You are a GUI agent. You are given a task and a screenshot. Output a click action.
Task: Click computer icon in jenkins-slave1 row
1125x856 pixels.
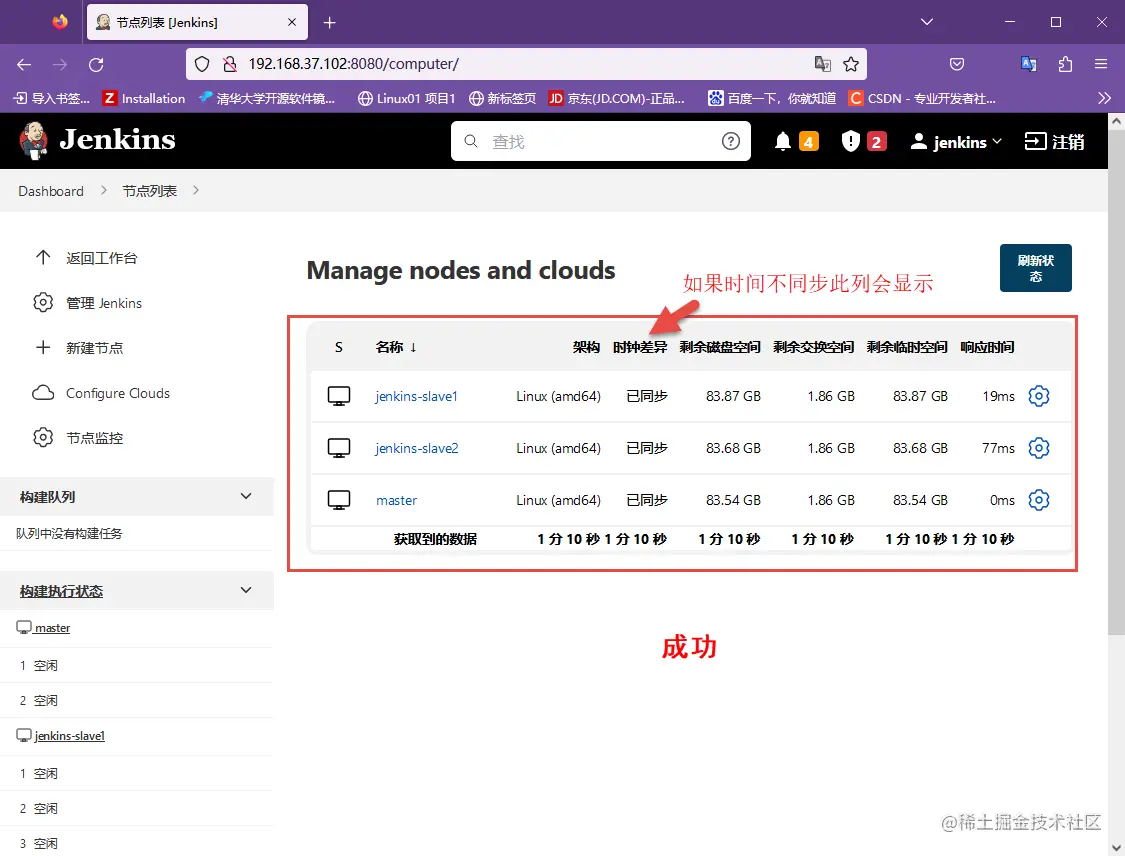click(x=339, y=396)
